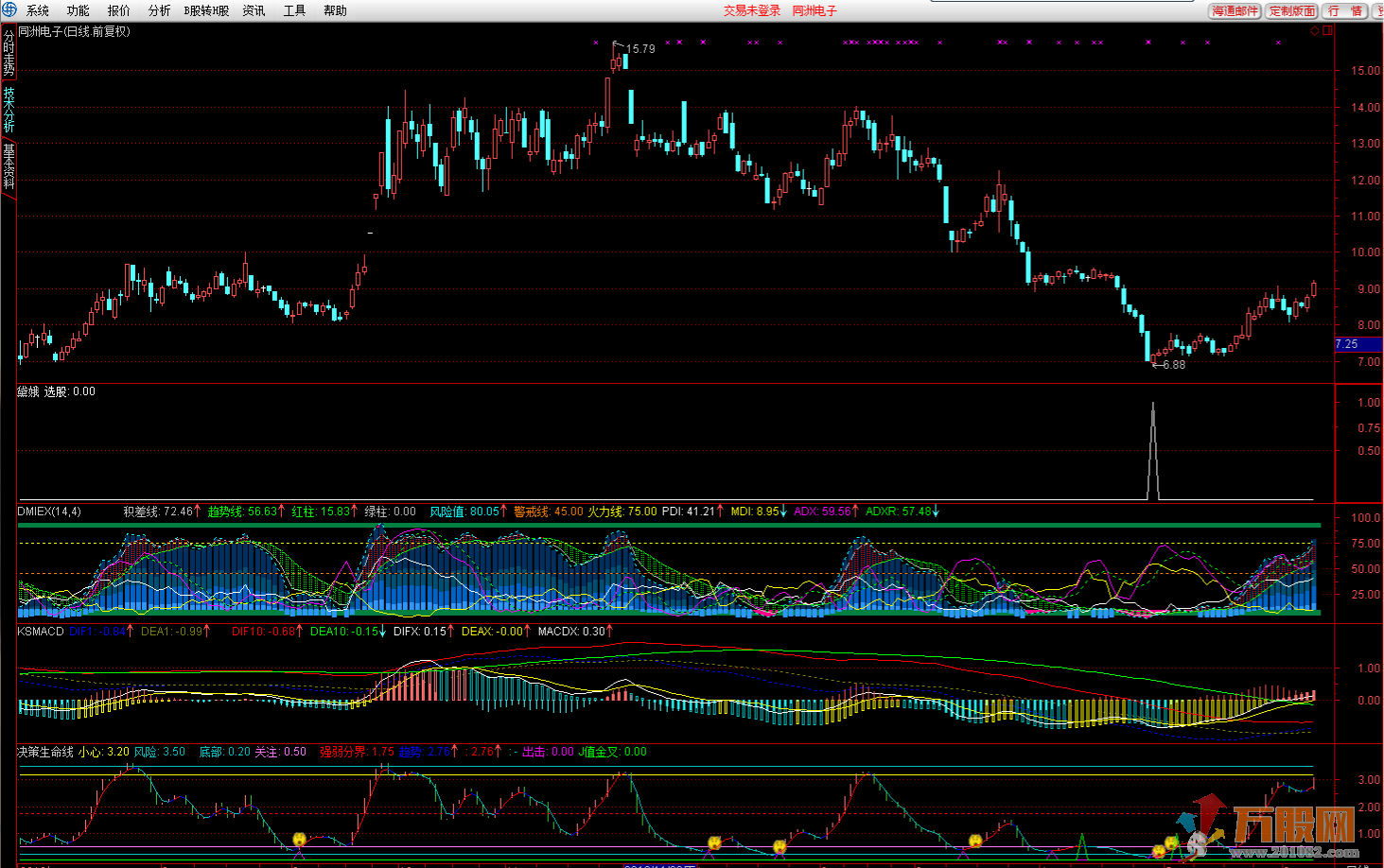Viewport: 1384px width, 868px height.
Task: Click the ADX: 59.56 value
Action: [822, 512]
